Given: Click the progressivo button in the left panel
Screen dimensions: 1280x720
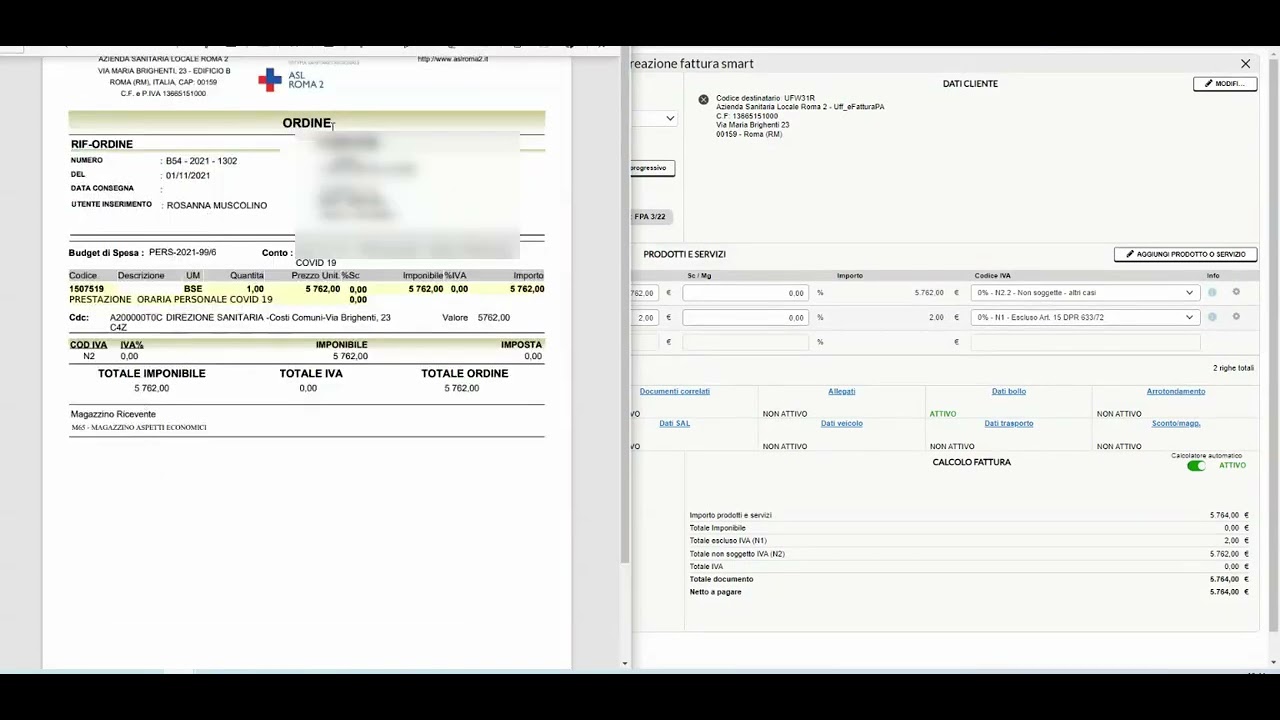Looking at the screenshot, I should (x=652, y=168).
